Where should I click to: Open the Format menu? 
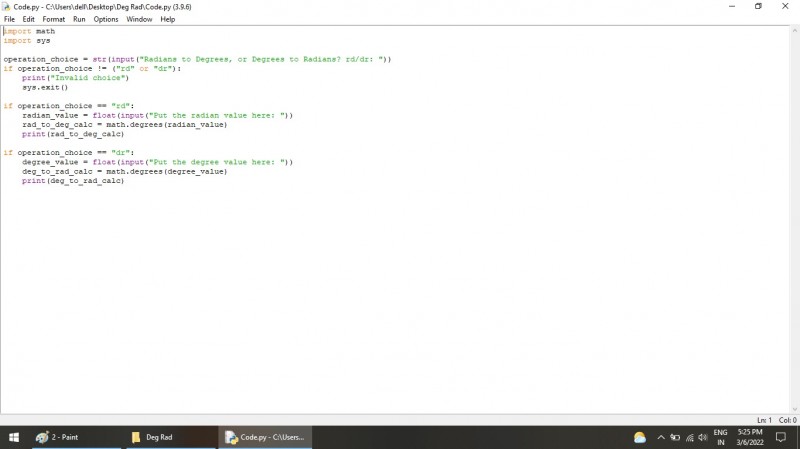pyautogui.click(x=54, y=19)
